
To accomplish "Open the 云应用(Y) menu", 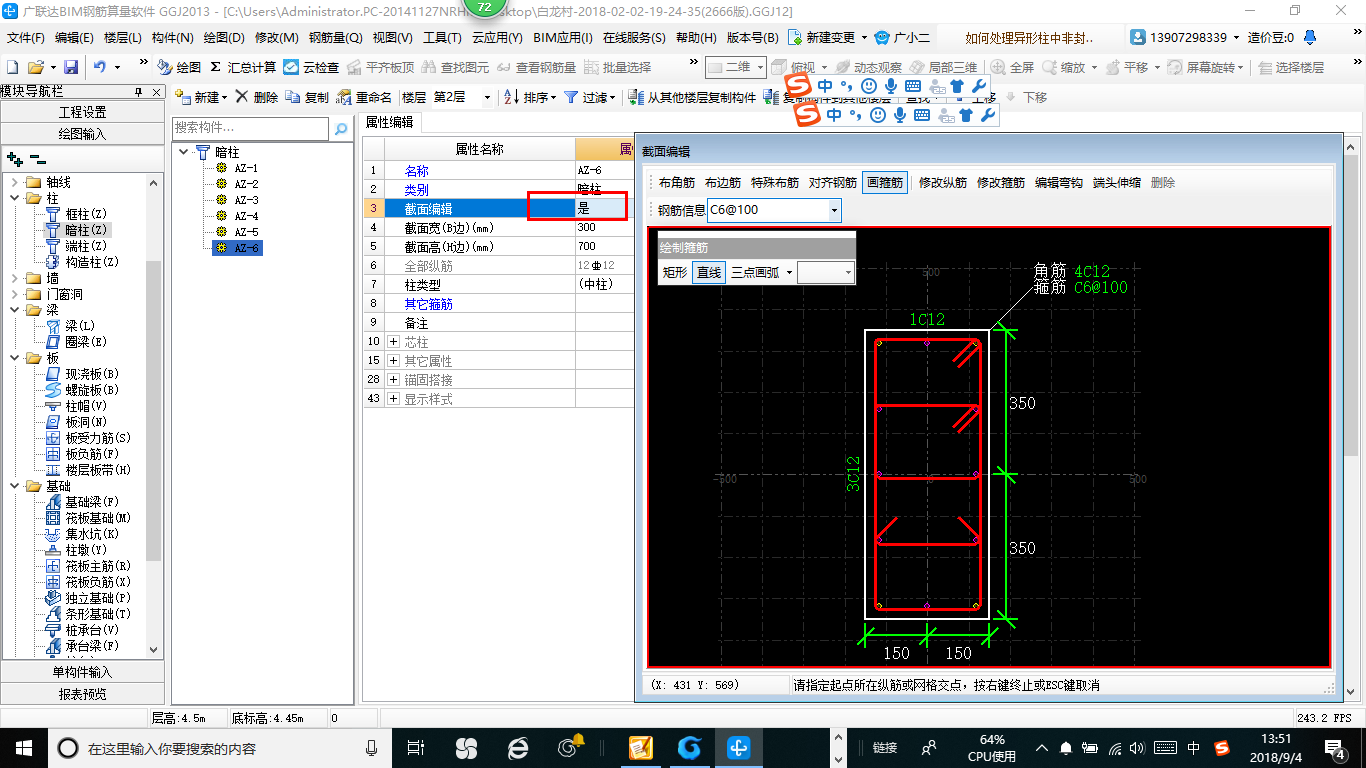I will pos(497,38).
